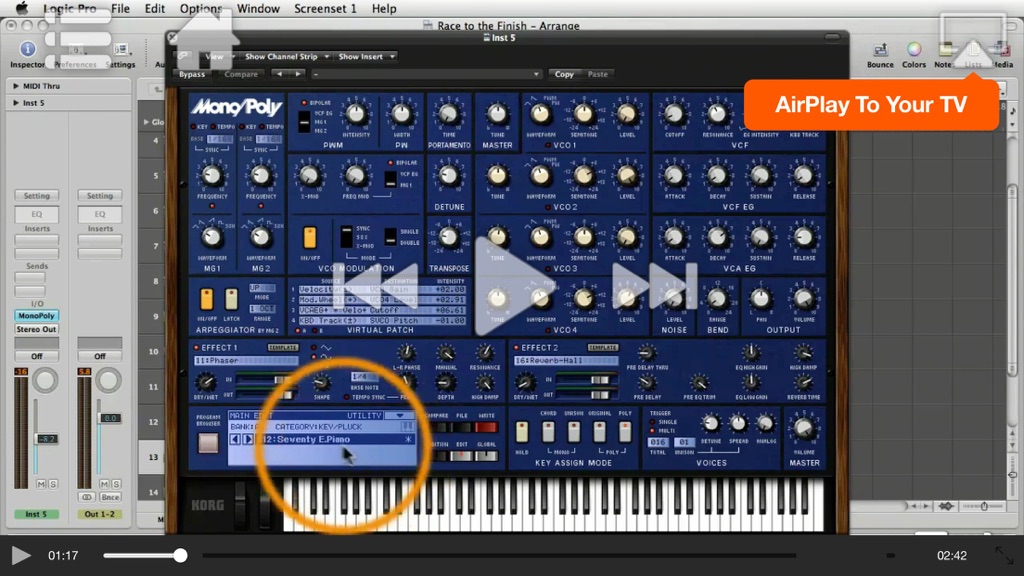Click the Write red button
This screenshot has width=1024, height=576.
(486, 427)
